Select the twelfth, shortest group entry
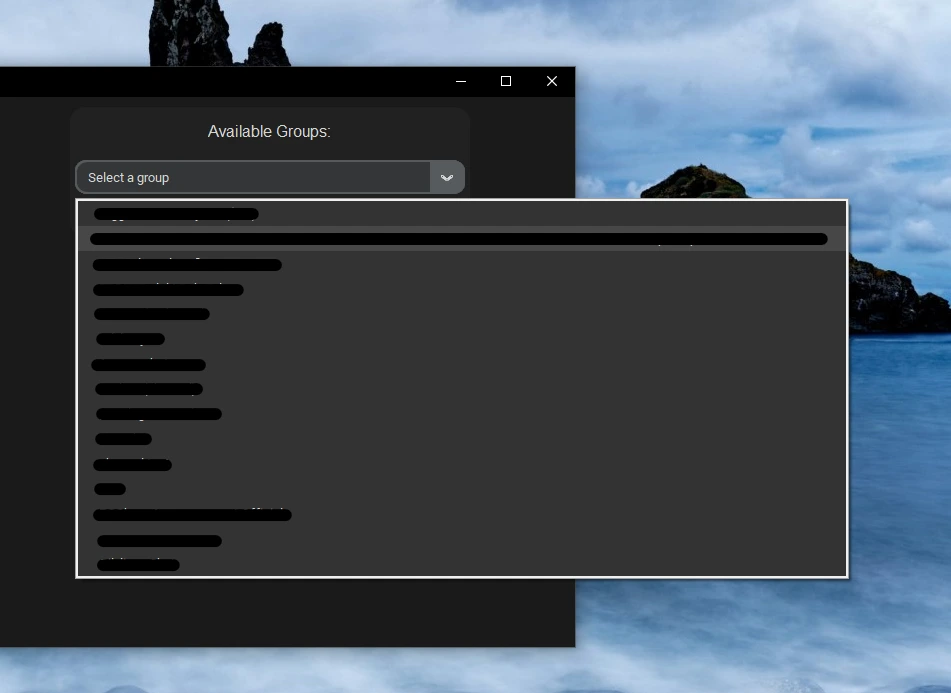 (x=110, y=489)
